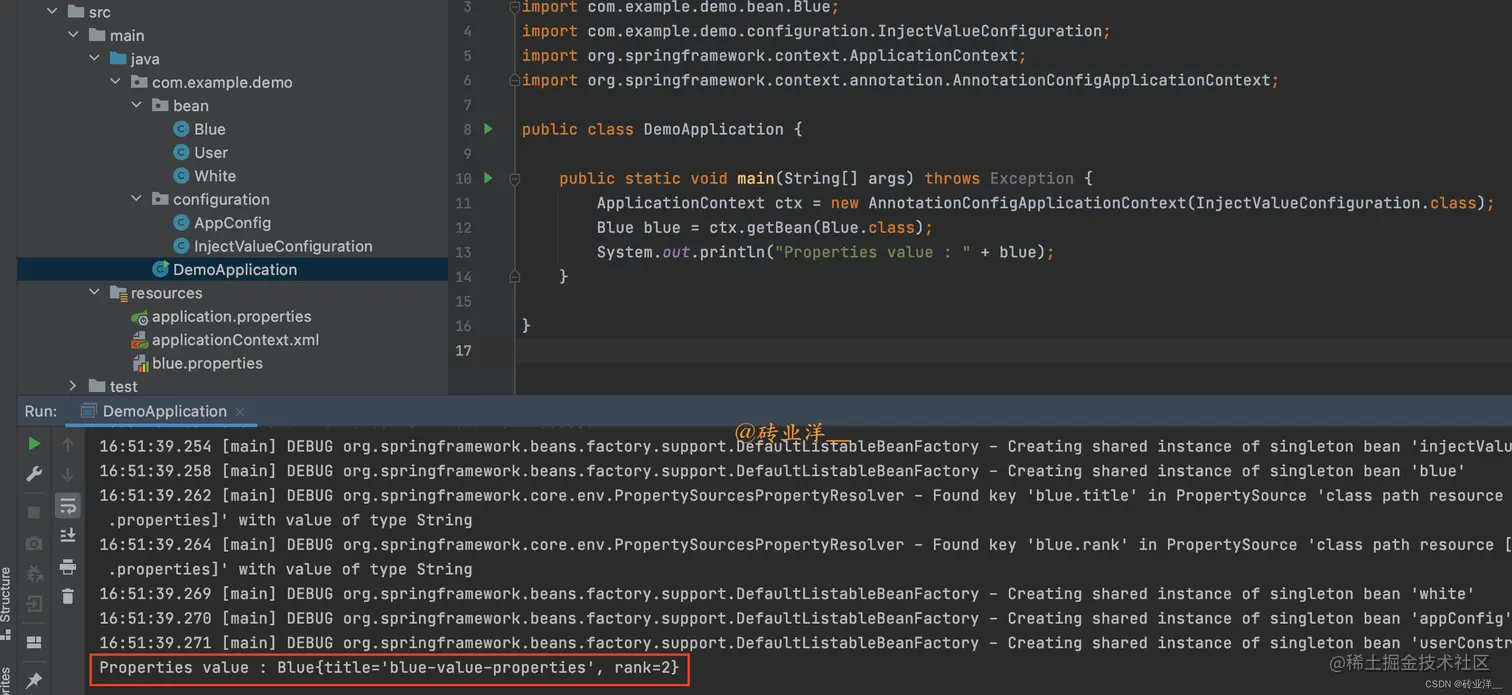Click 'DemoApplication' class name in line 8
1512x695 pixels.
(x=713, y=129)
